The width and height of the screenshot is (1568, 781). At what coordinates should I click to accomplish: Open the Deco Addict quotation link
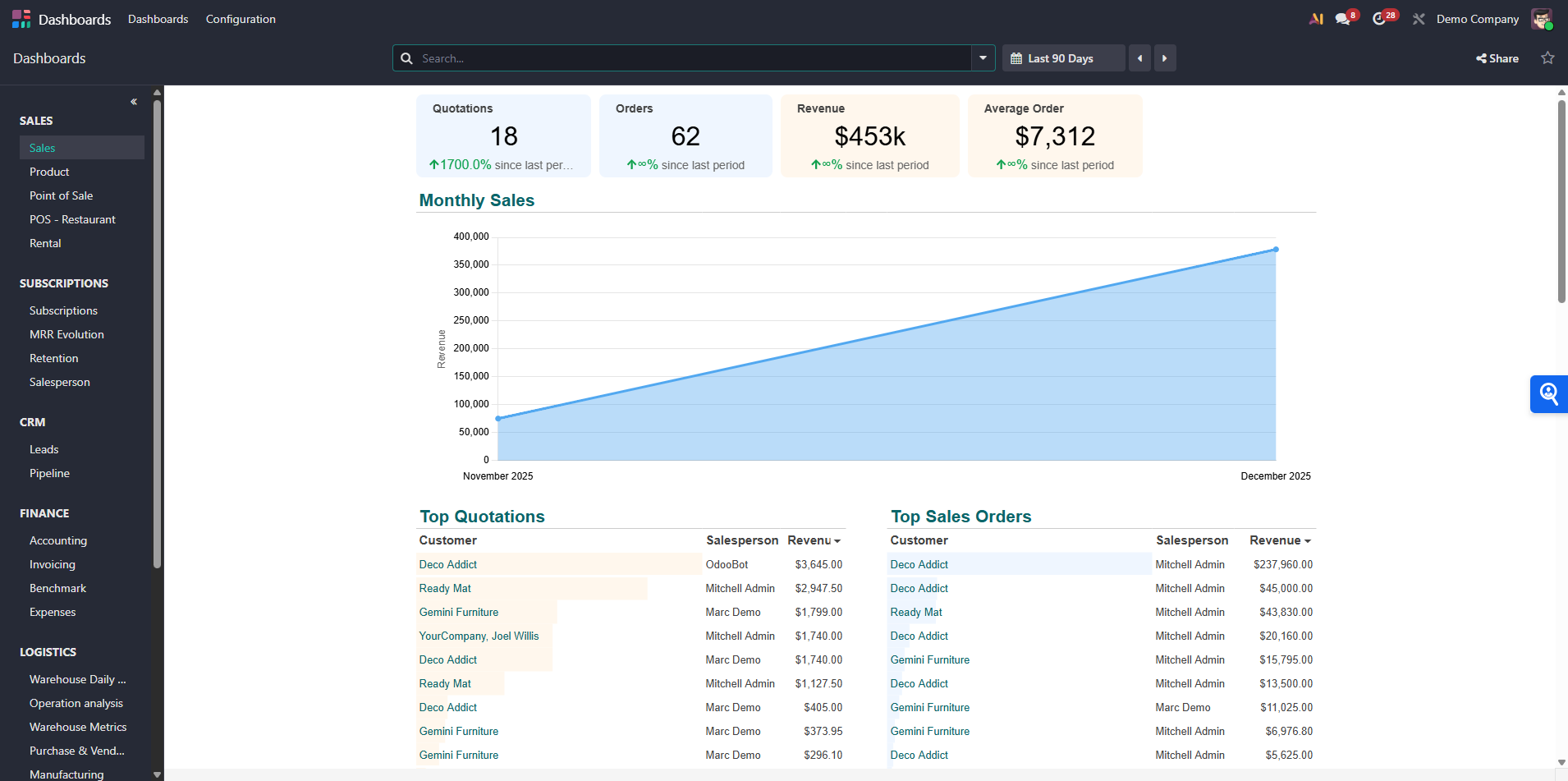447,564
